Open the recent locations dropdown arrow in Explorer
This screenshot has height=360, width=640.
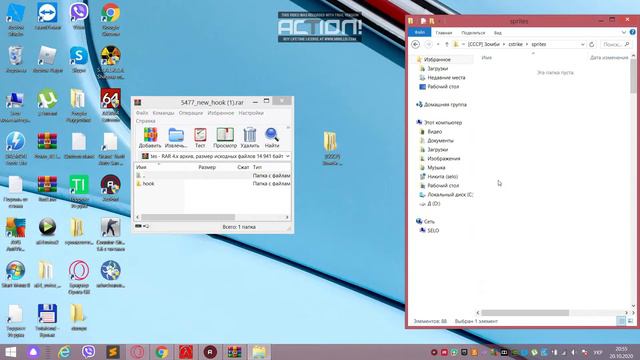438,44
